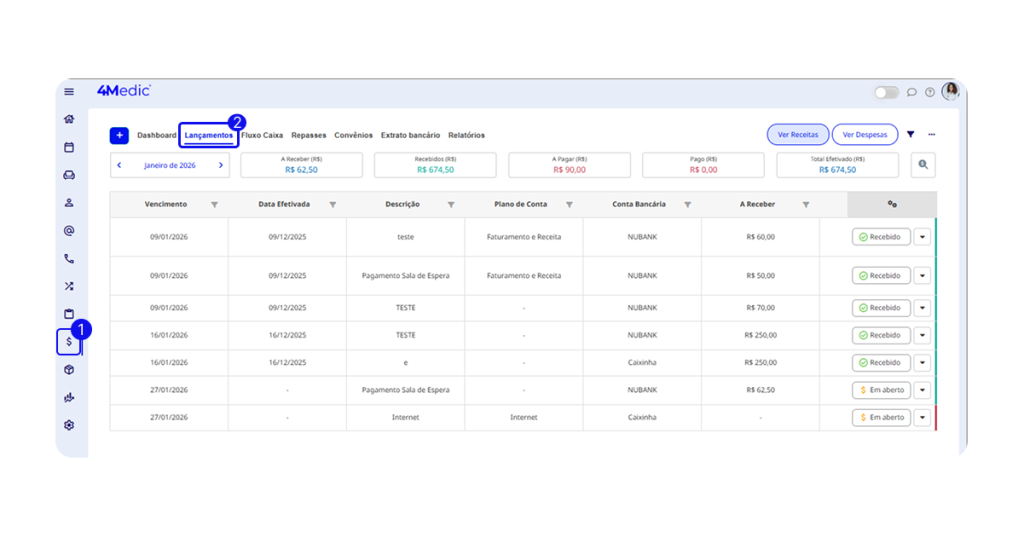Click the hamburger menu icon
1024x537 pixels.
click(x=69, y=92)
